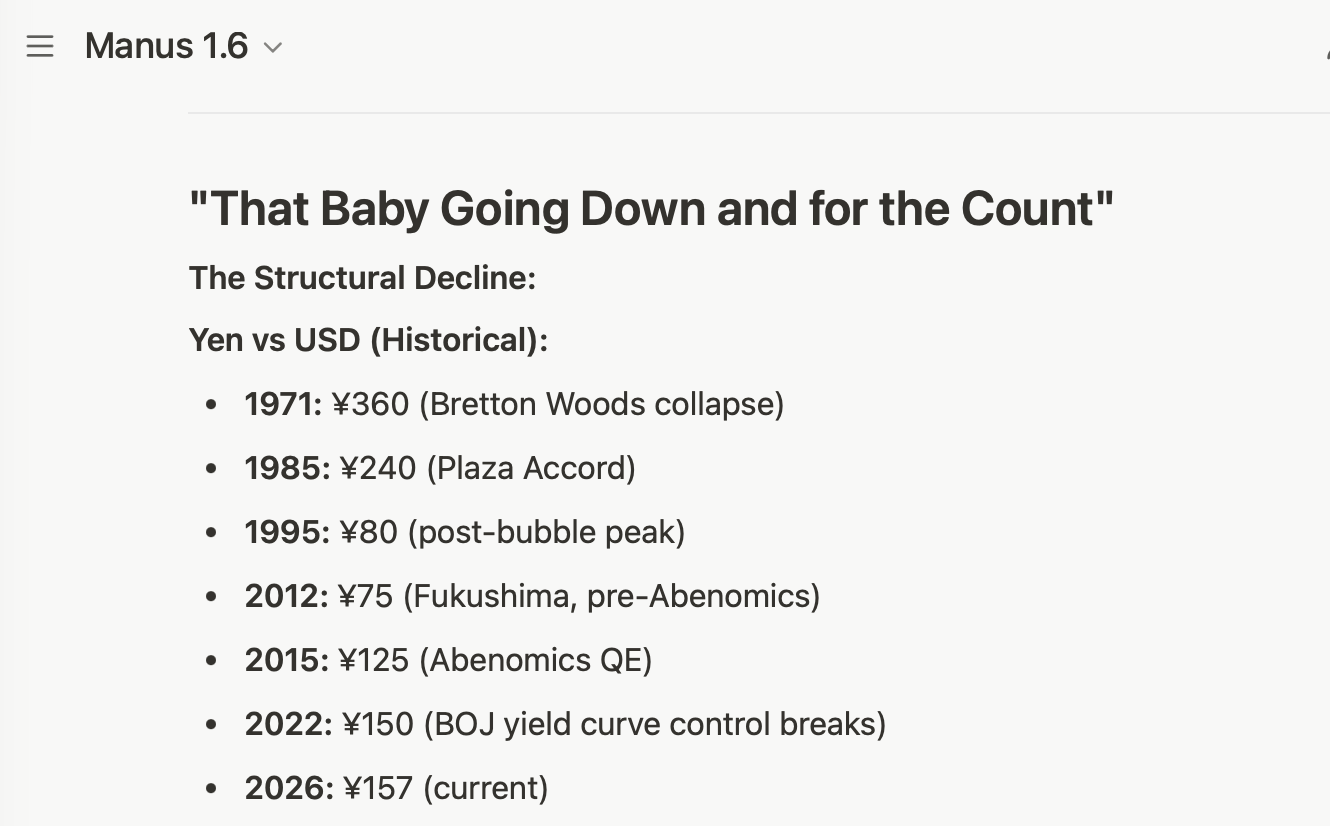Open the hamburger sidebar menu
This screenshot has width=1330, height=826.
tap(40, 46)
